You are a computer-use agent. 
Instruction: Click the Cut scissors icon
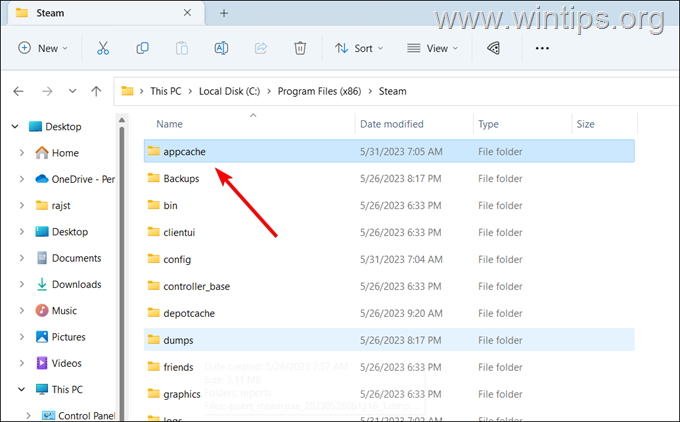103,48
